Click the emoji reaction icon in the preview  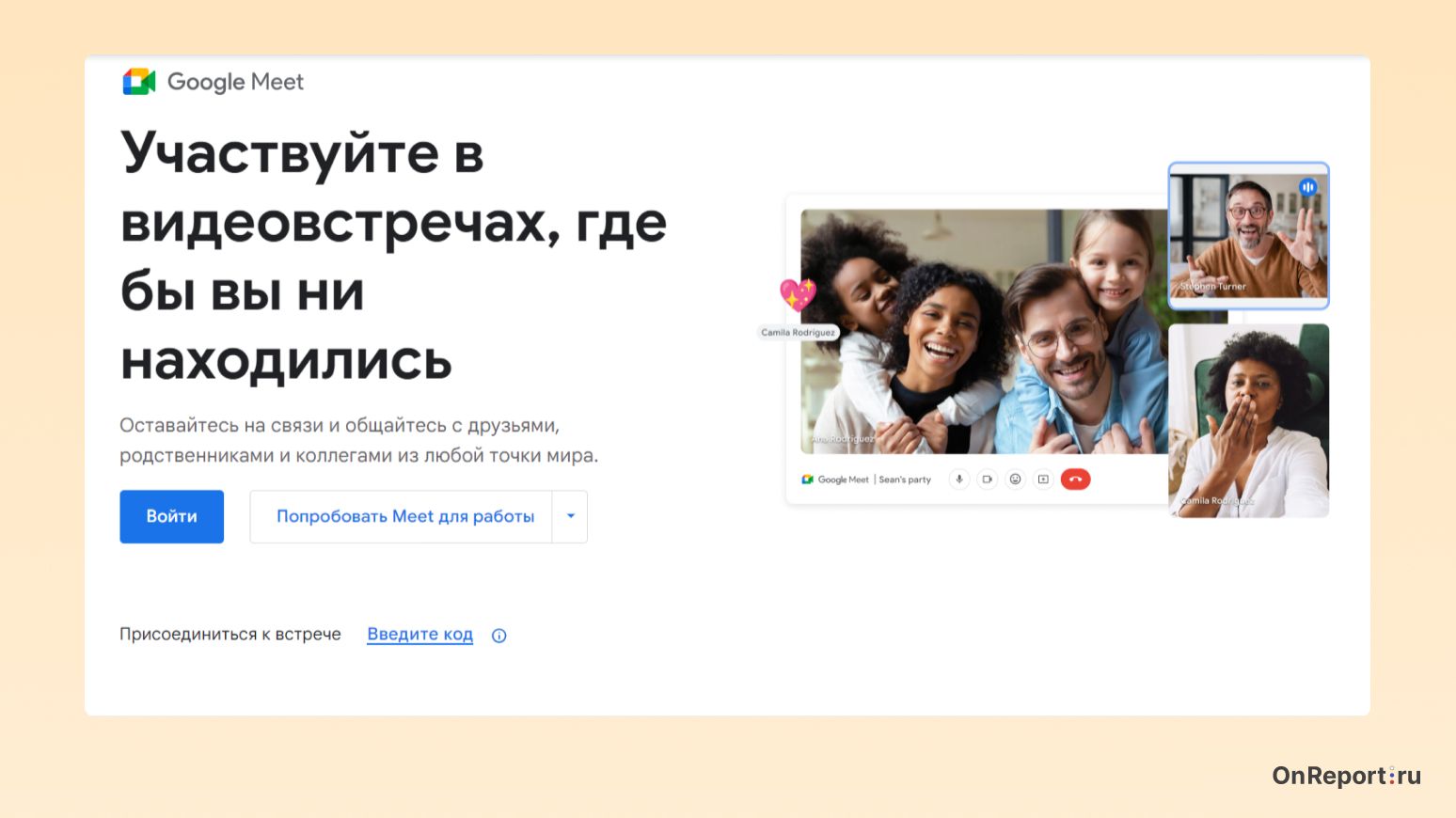[1015, 480]
